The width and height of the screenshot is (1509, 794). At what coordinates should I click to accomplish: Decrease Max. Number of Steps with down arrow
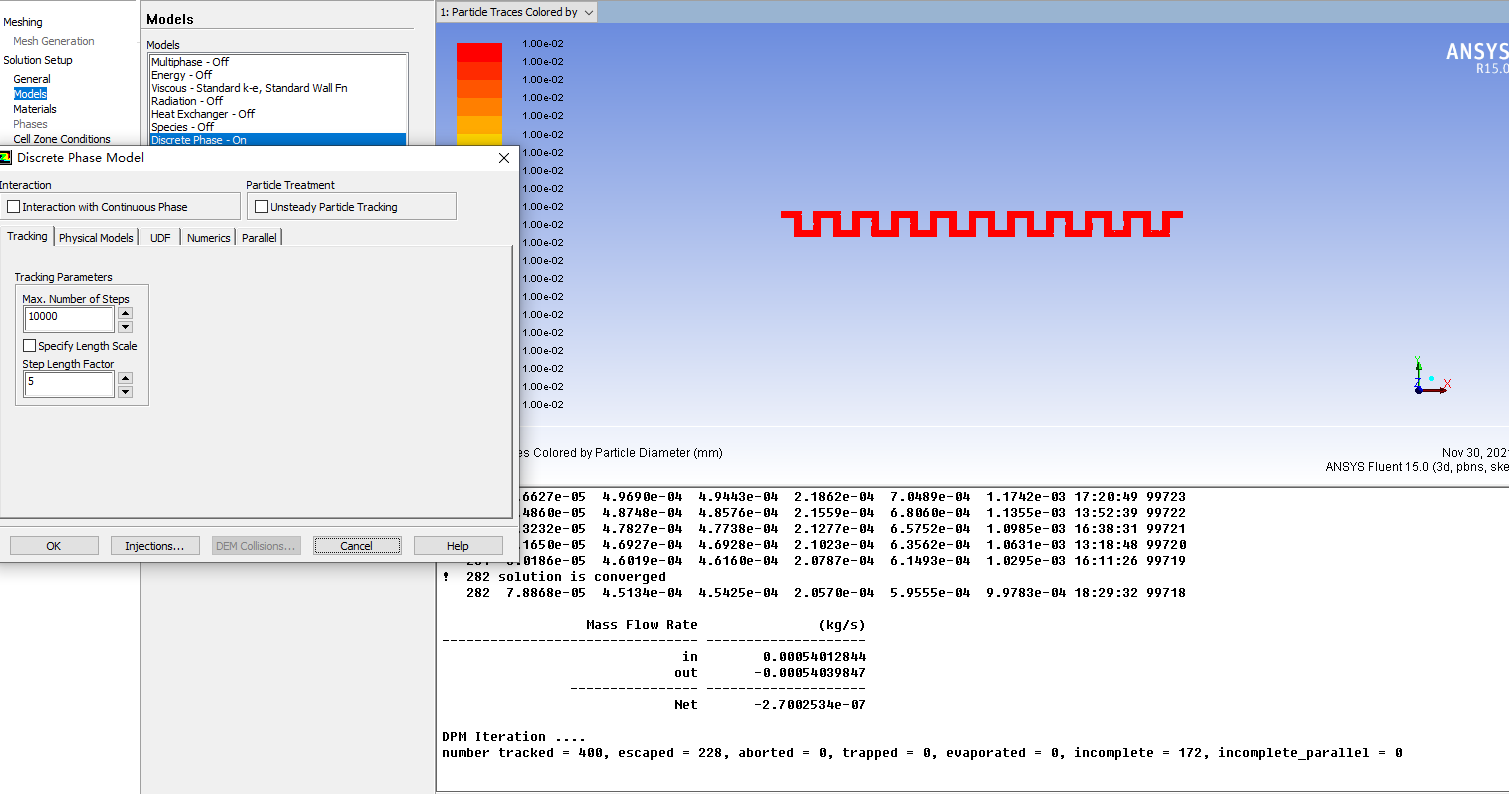pos(125,326)
